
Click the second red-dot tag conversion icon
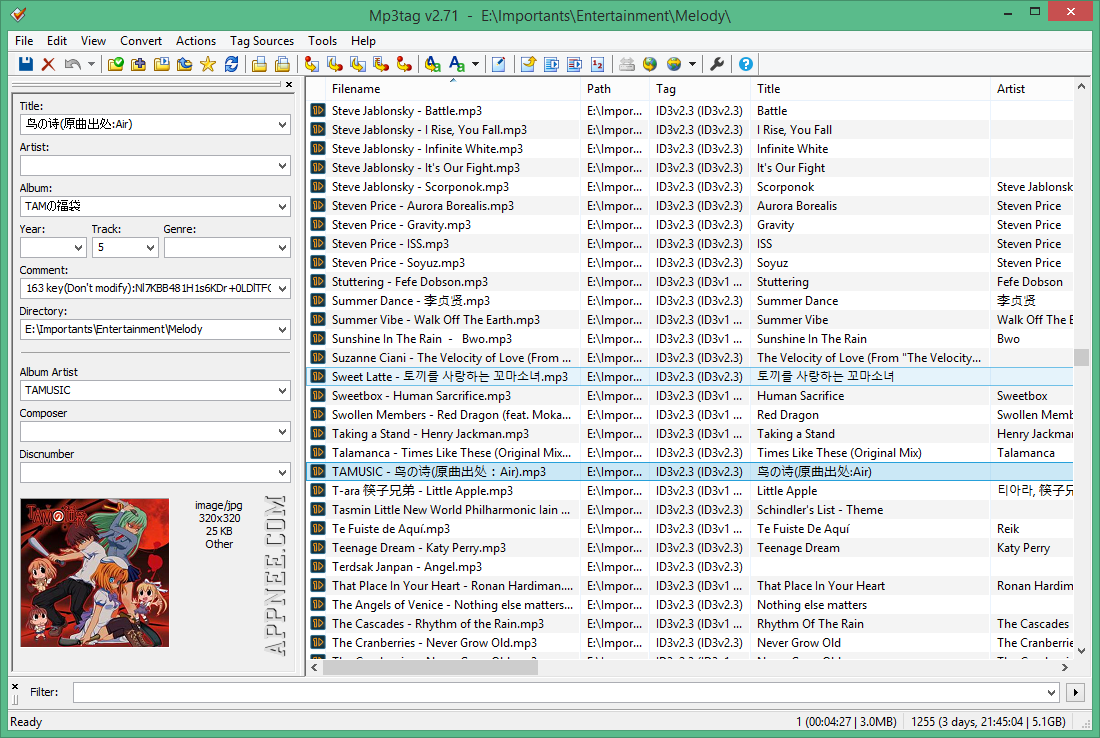coord(335,64)
